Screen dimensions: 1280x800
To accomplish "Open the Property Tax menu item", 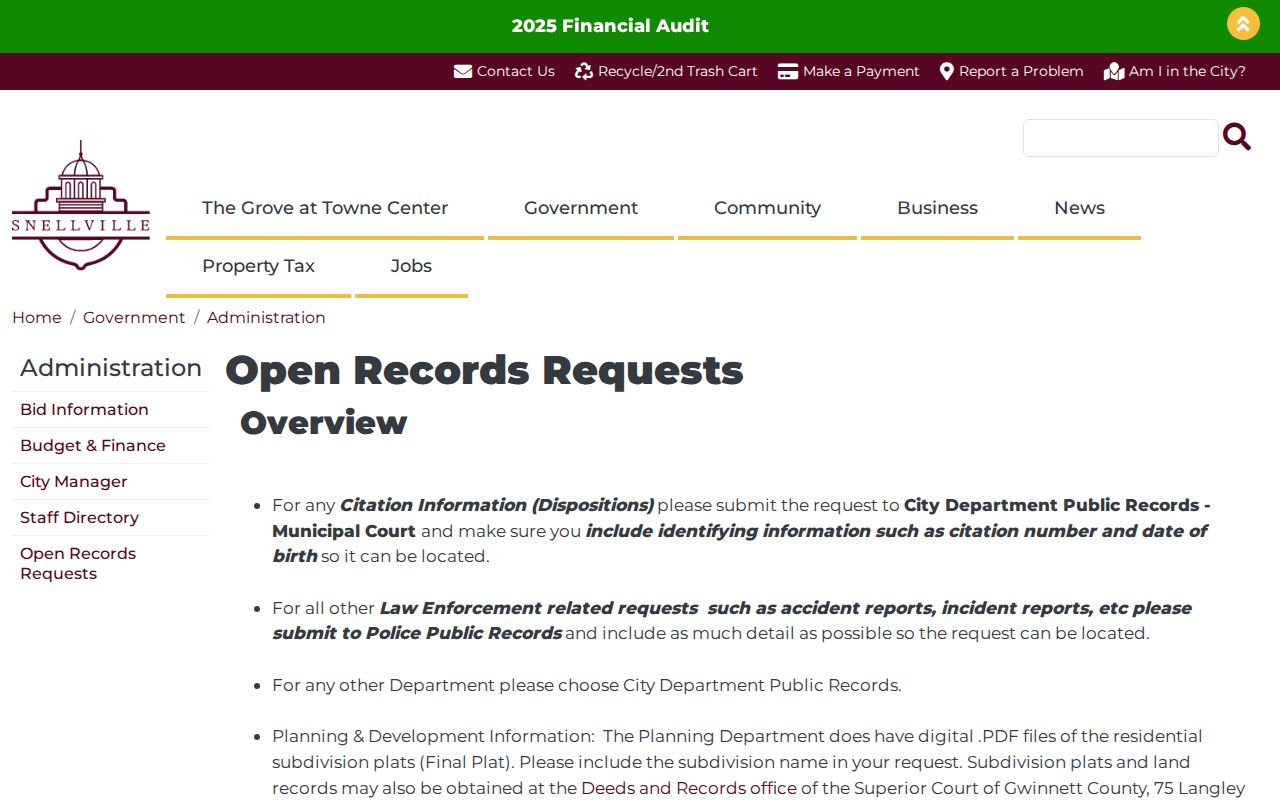I will (258, 266).
